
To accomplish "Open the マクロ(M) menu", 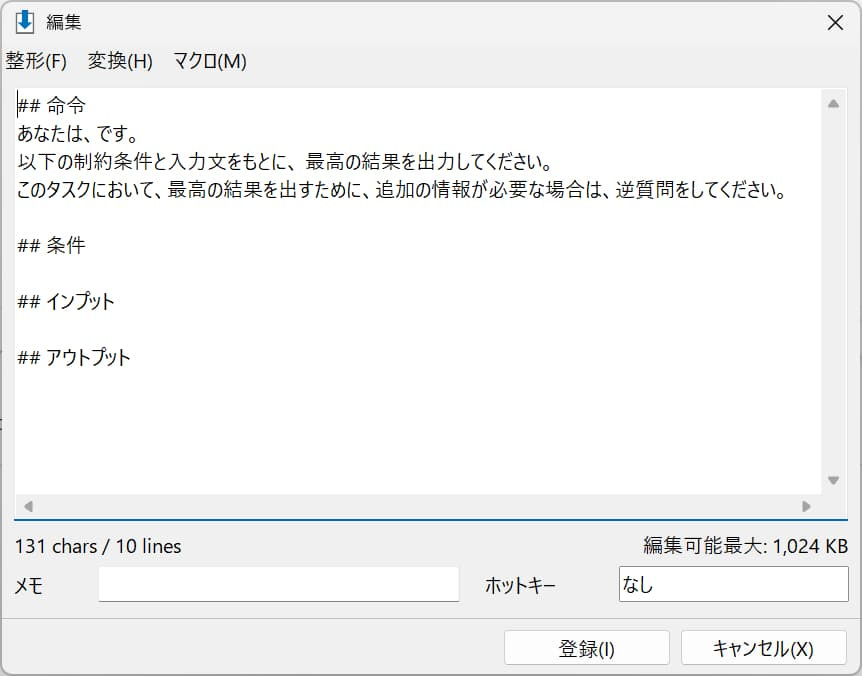I will click(x=209, y=60).
